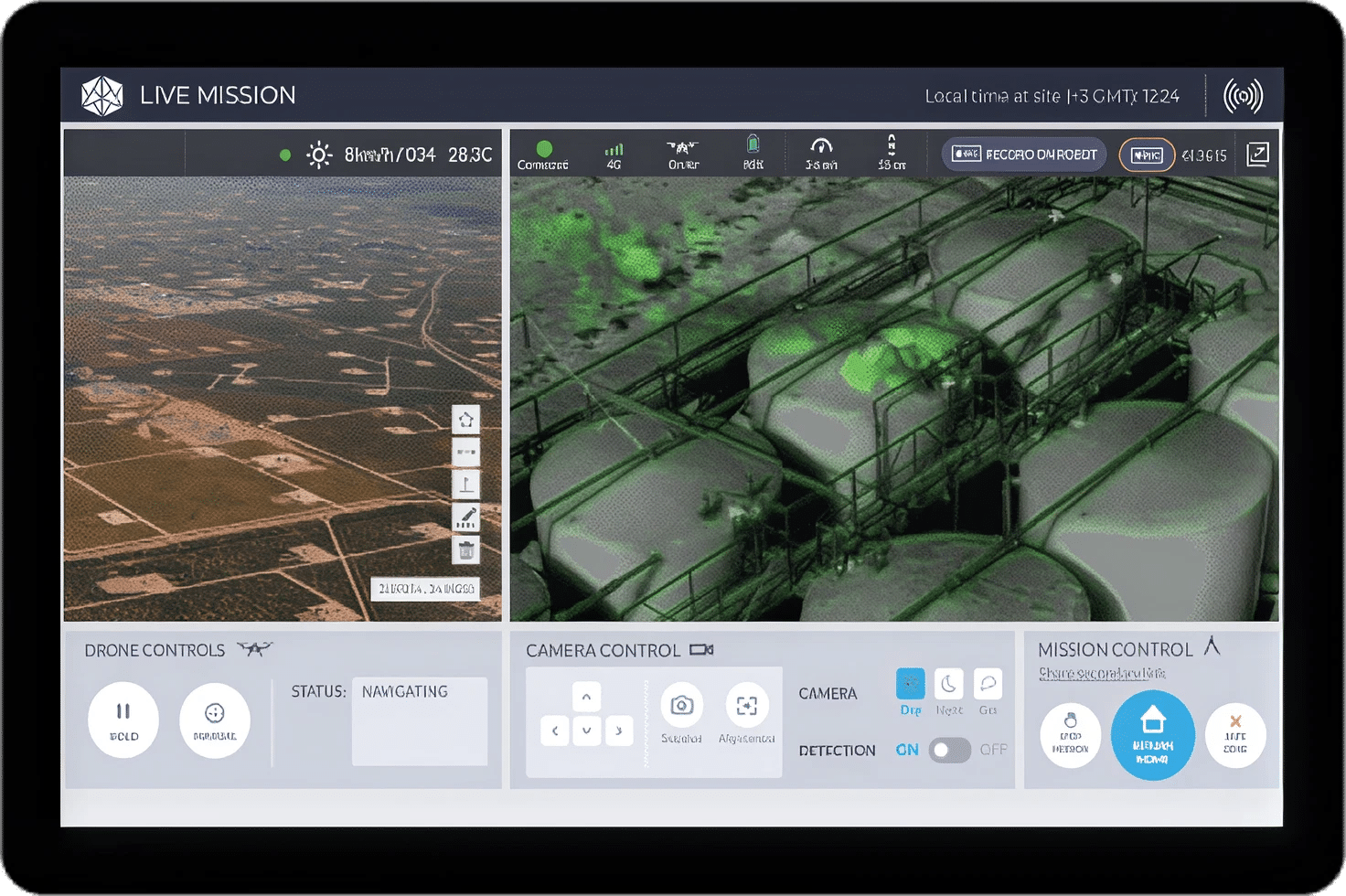Pan the camera left with the left arrow
This screenshot has width=1346, height=896.
(x=554, y=731)
